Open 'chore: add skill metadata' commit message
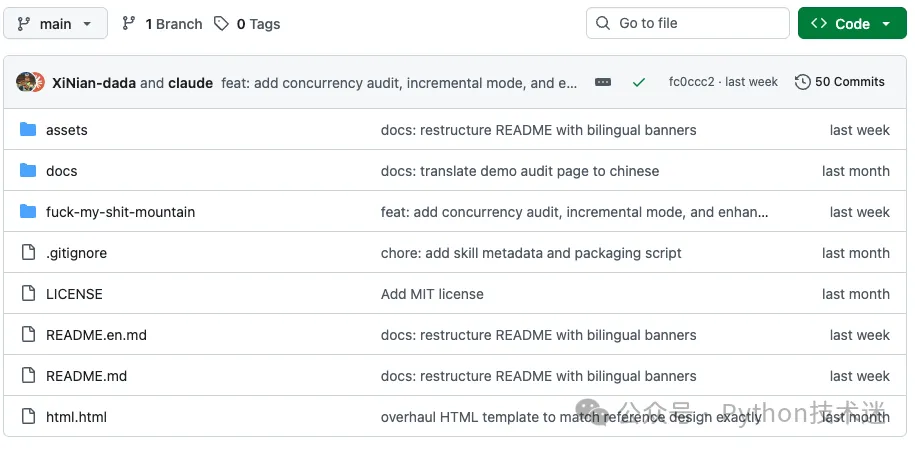The image size is (915, 450). [531, 253]
